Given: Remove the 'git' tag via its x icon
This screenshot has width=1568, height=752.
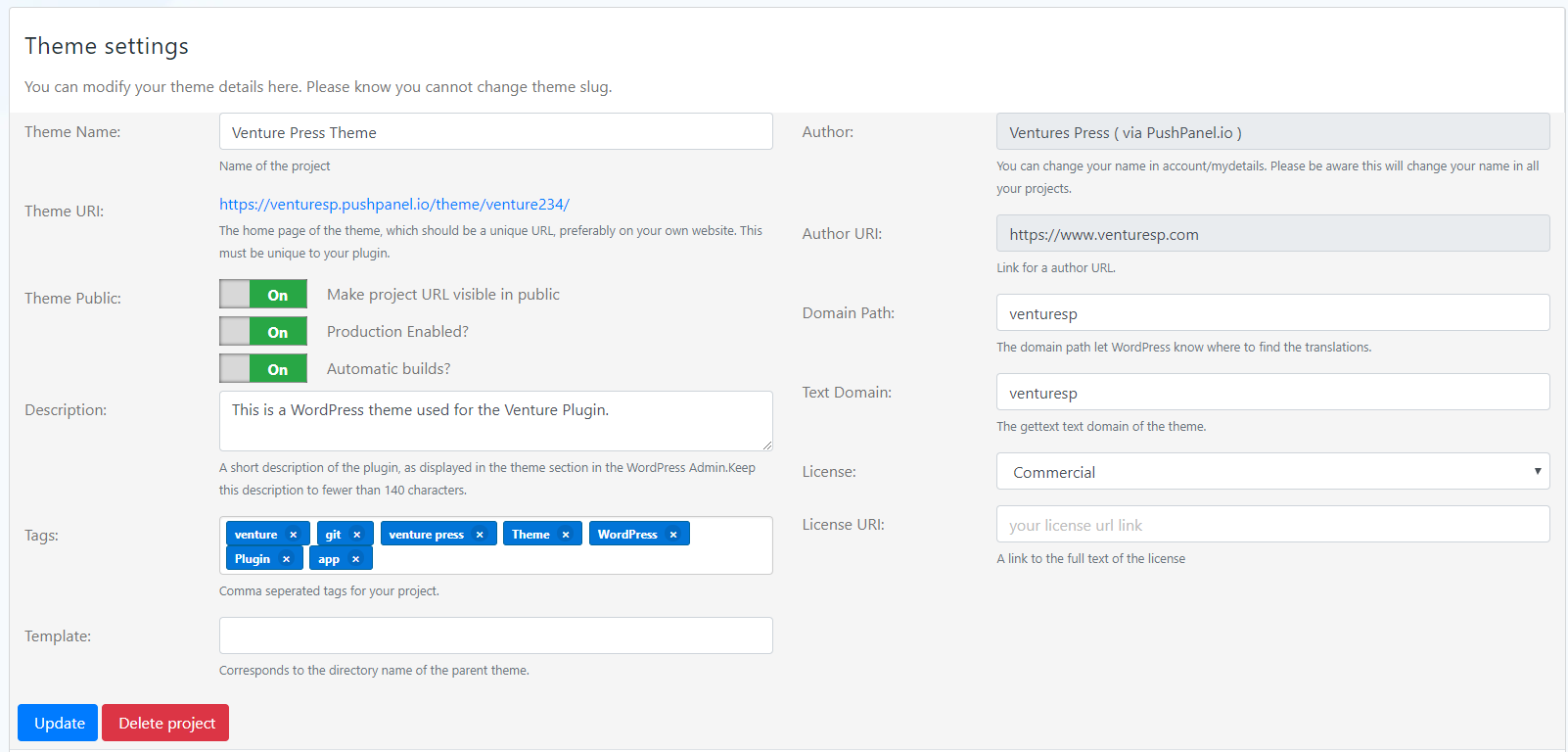Looking at the screenshot, I should click(357, 535).
